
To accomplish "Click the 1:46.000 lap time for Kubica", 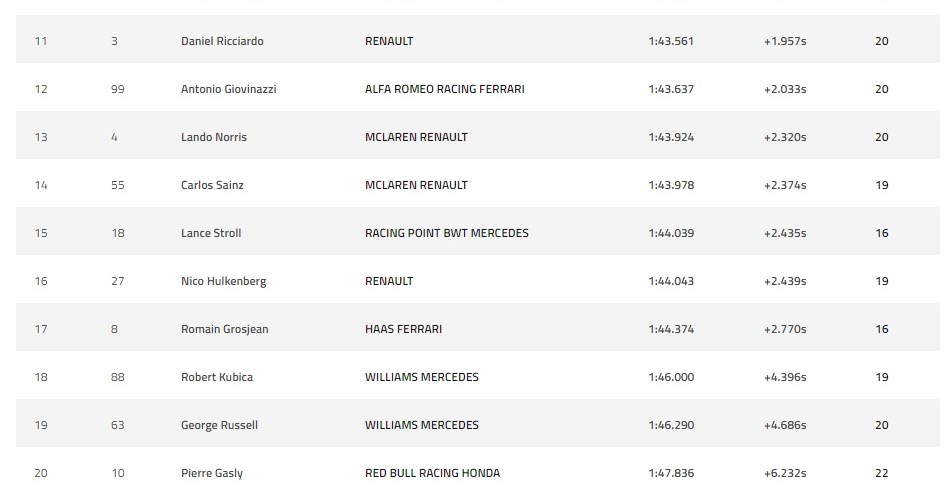I will [x=671, y=377].
